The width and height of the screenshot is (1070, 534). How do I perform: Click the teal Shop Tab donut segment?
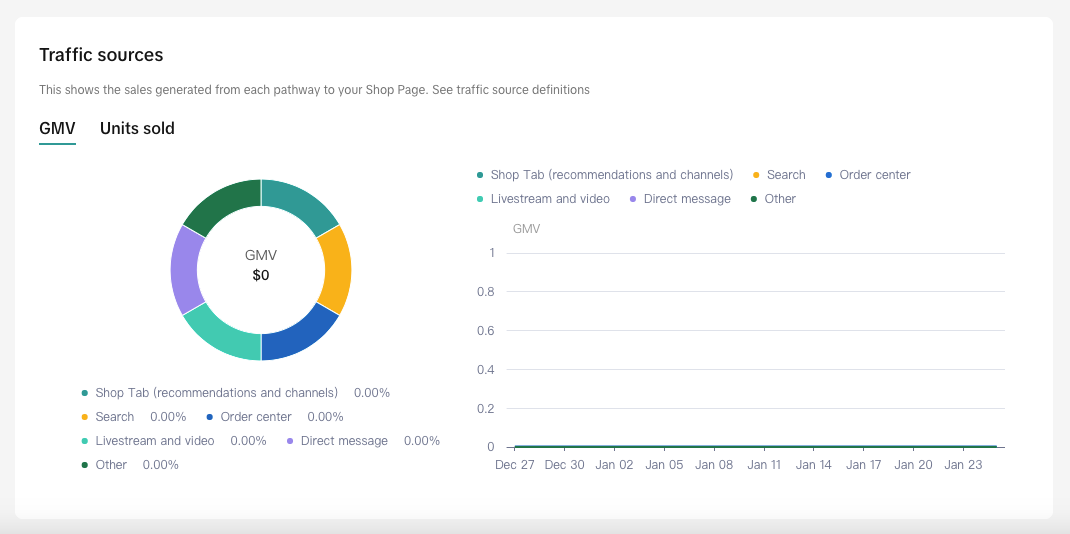click(x=299, y=206)
